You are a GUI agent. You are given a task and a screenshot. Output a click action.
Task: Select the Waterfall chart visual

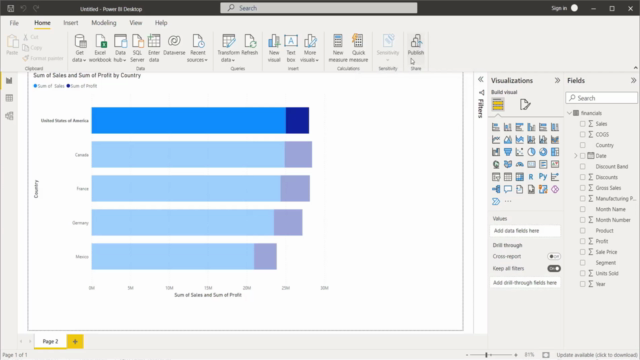click(496, 152)
